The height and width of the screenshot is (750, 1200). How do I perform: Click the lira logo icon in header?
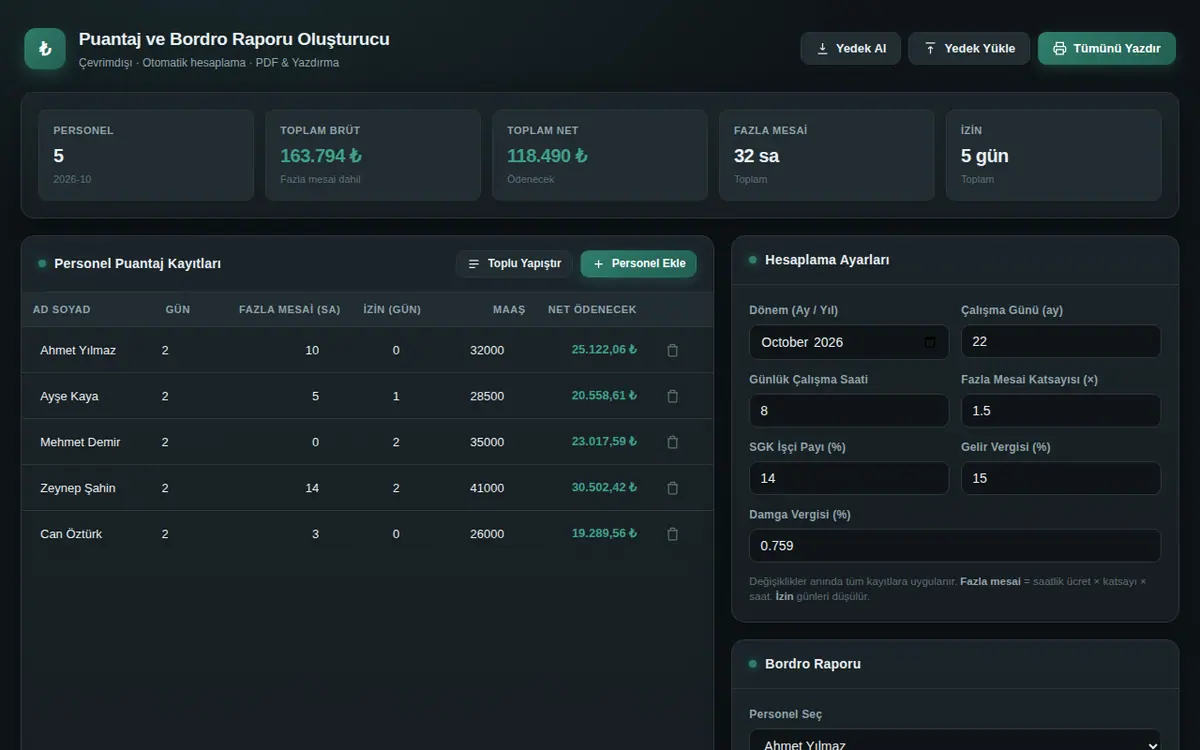45,49
